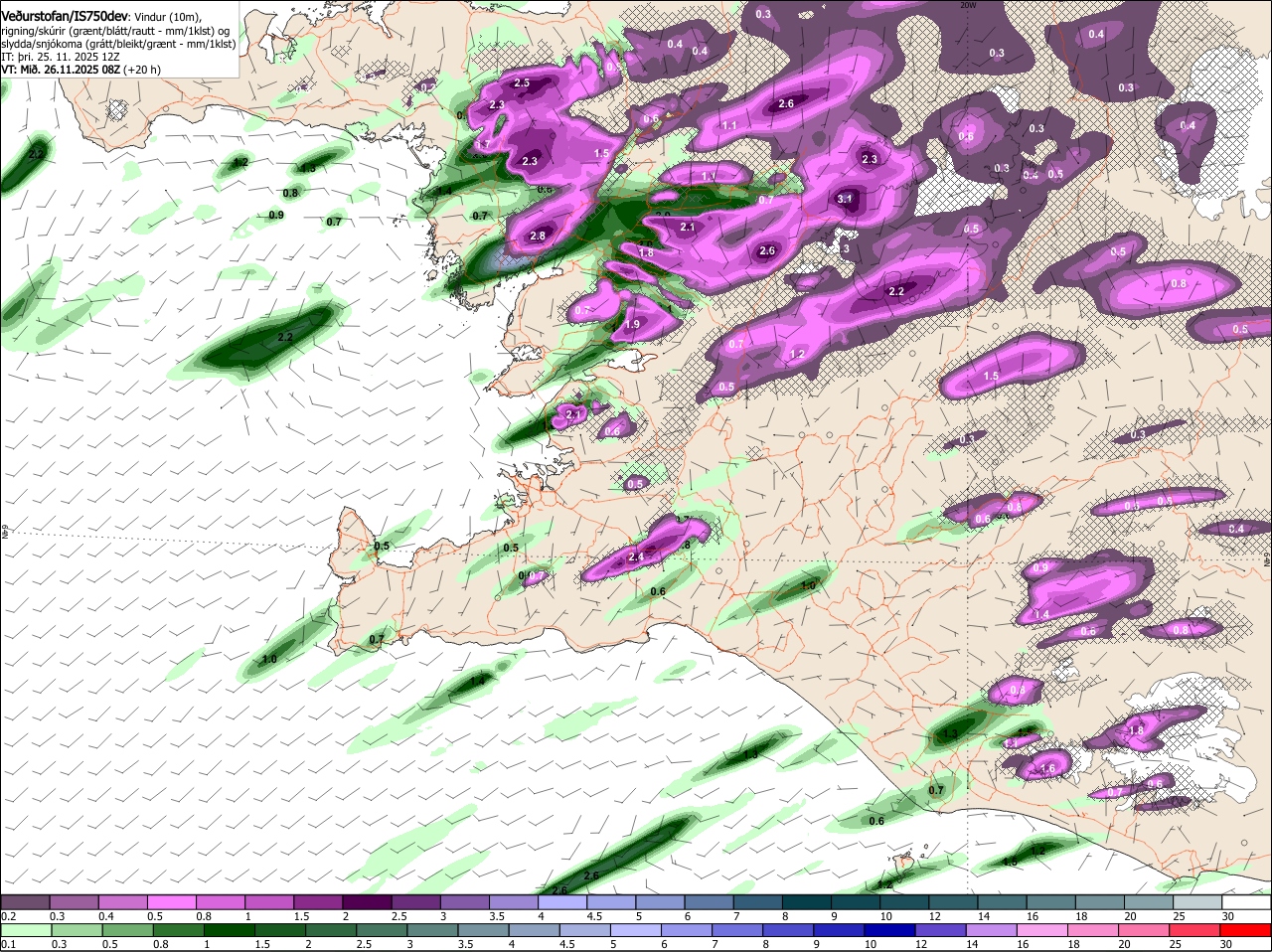
Task: Click the 'slydda/snjókoma' legend description line
Action: click(x=118, y=44)
